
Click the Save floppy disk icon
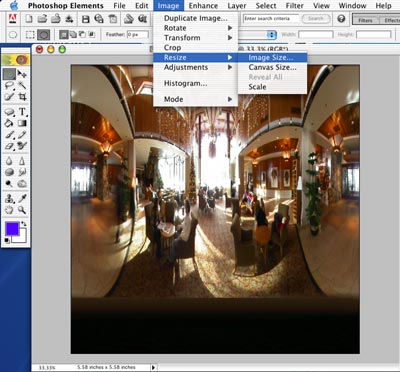click(86, 19)
